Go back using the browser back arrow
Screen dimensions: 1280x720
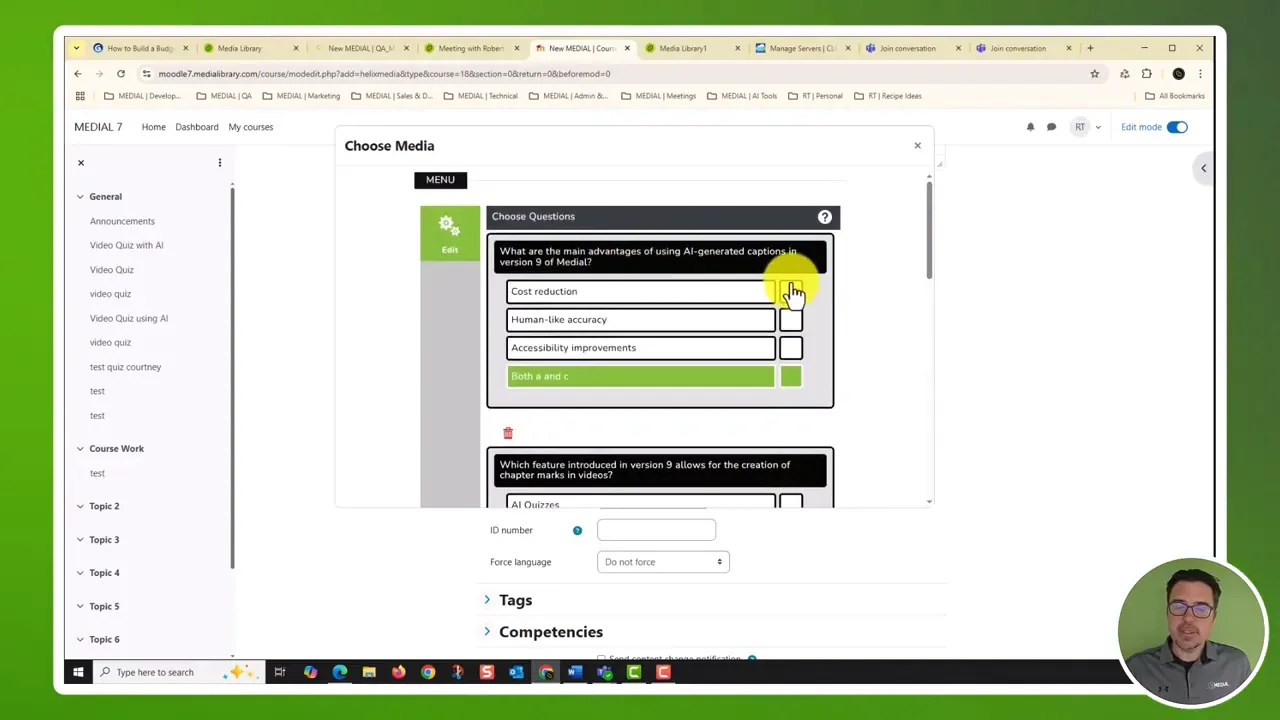click(78, 74)
